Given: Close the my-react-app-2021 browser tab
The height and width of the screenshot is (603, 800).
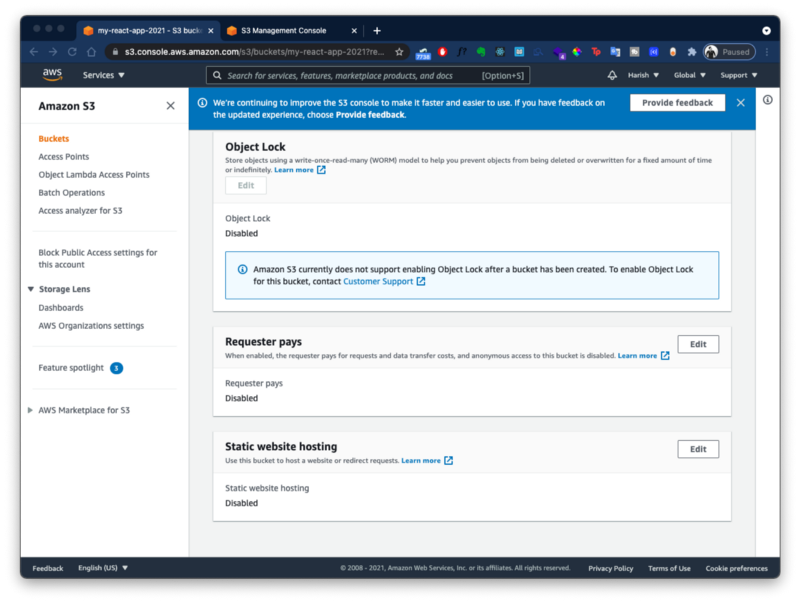Looking at the screenshot, I should pyautogui.click(x=211, y=31).
